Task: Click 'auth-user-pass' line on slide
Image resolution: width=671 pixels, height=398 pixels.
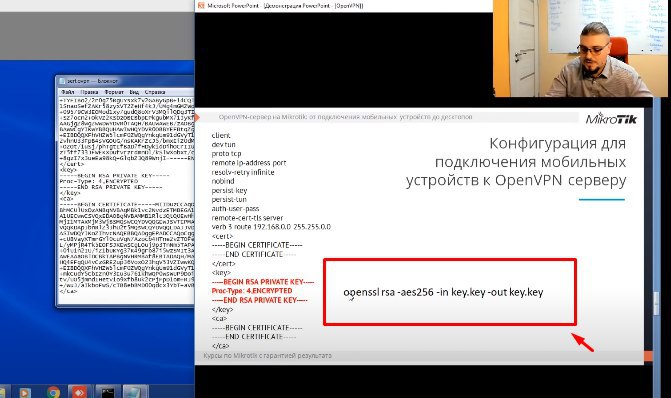Action: 235,209
